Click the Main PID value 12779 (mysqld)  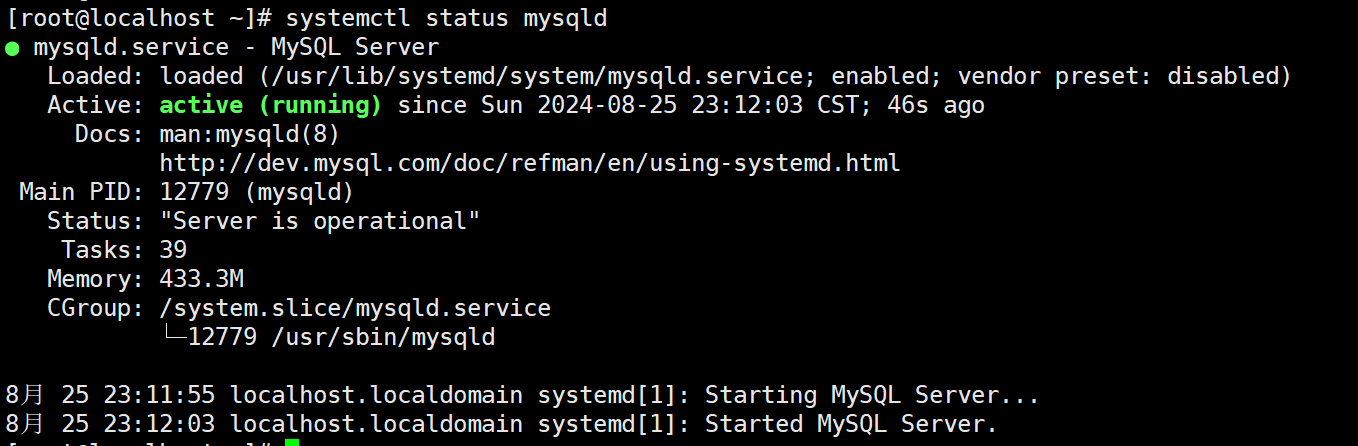pyautogui.click(x=257, y=191)
